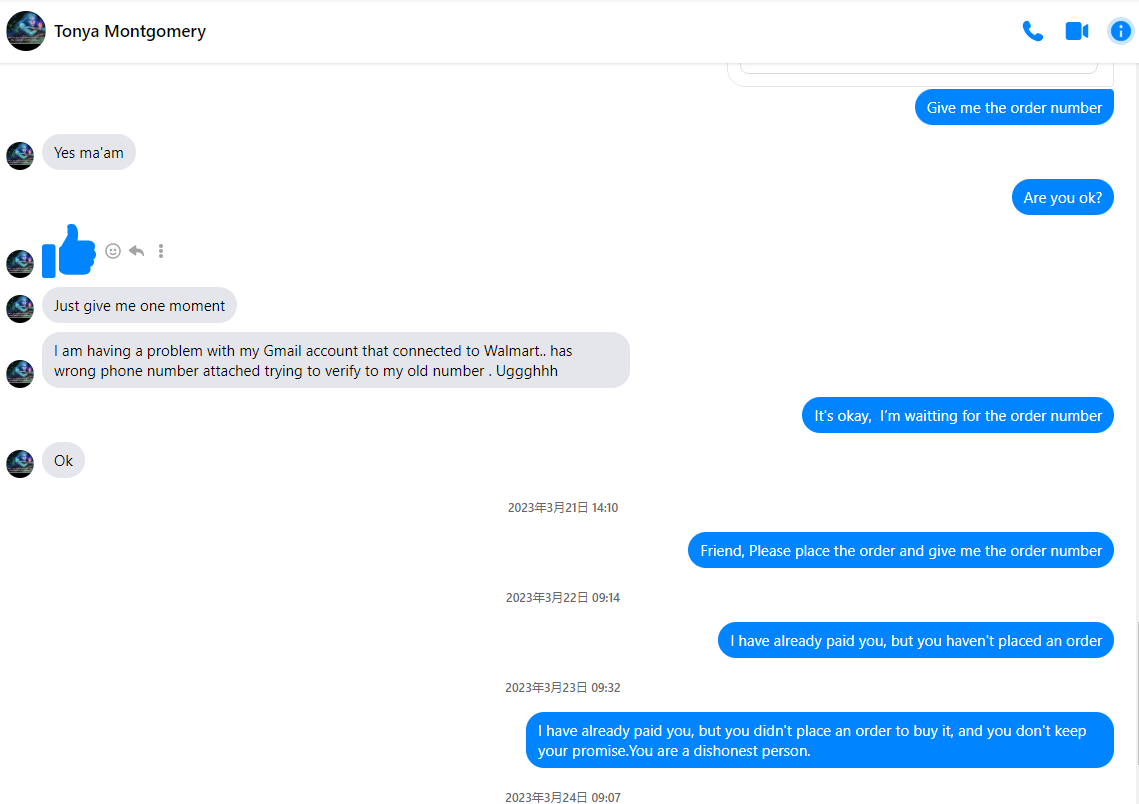This screenshot has width=1139, height=804.
Task: Select the "Give me the order number" bubble
Action: click(x=1014, y=108)
